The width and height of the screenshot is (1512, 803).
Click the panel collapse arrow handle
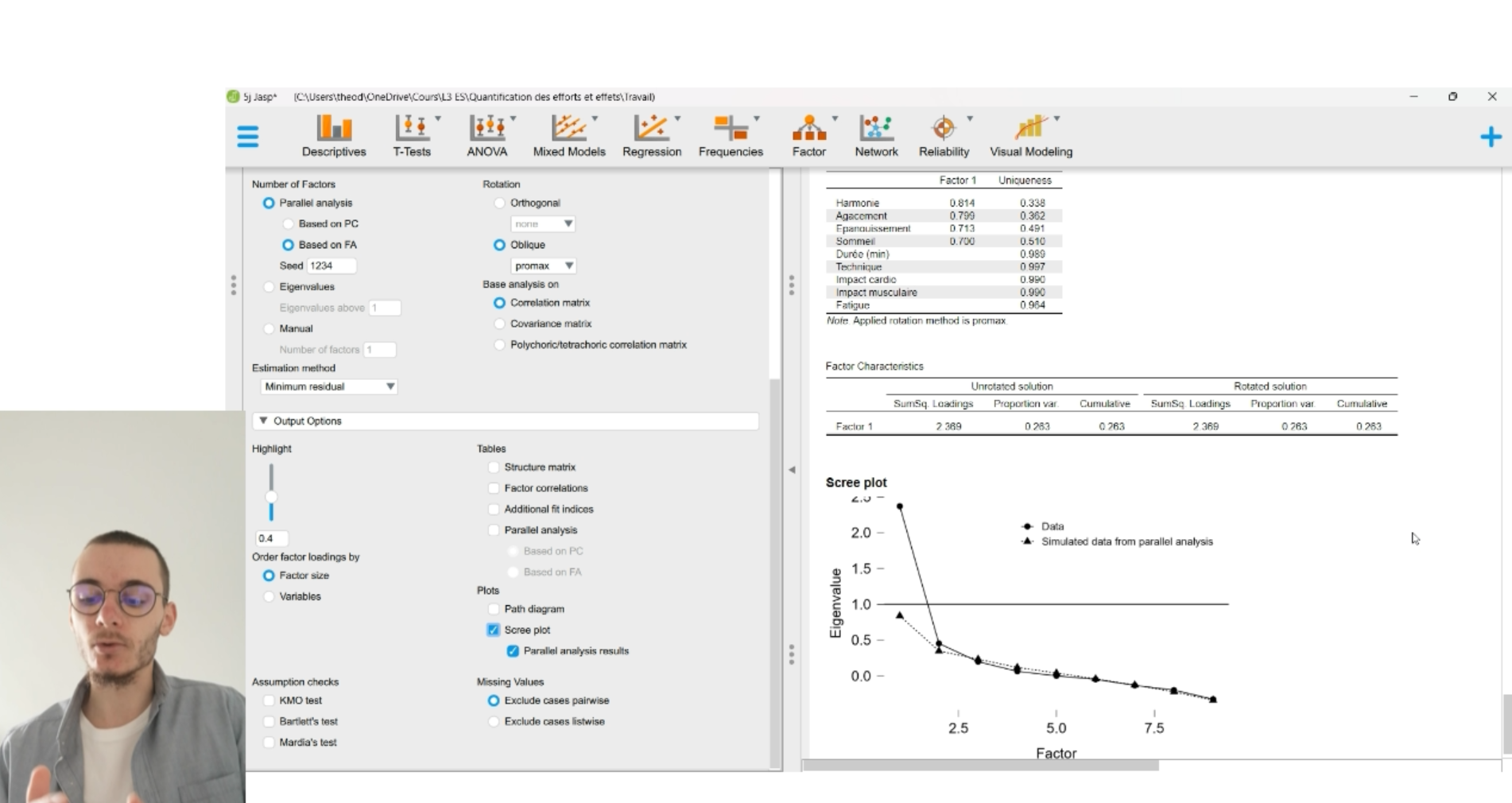tap(791, 470)
